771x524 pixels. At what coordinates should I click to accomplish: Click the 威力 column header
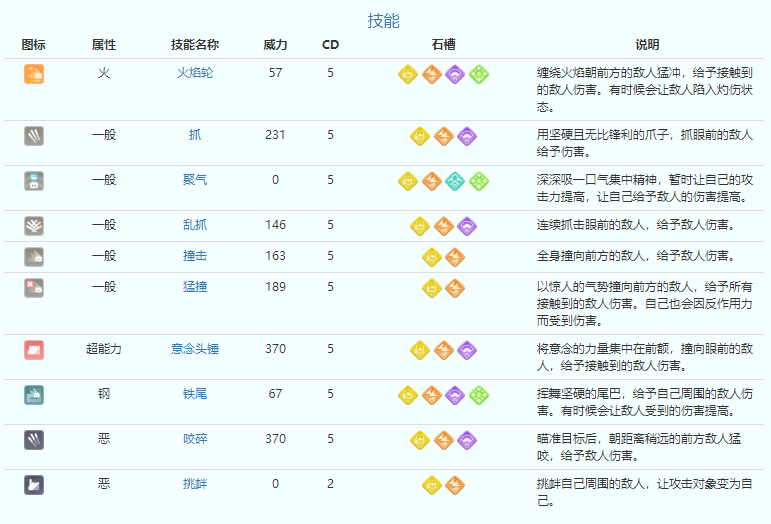275,46
